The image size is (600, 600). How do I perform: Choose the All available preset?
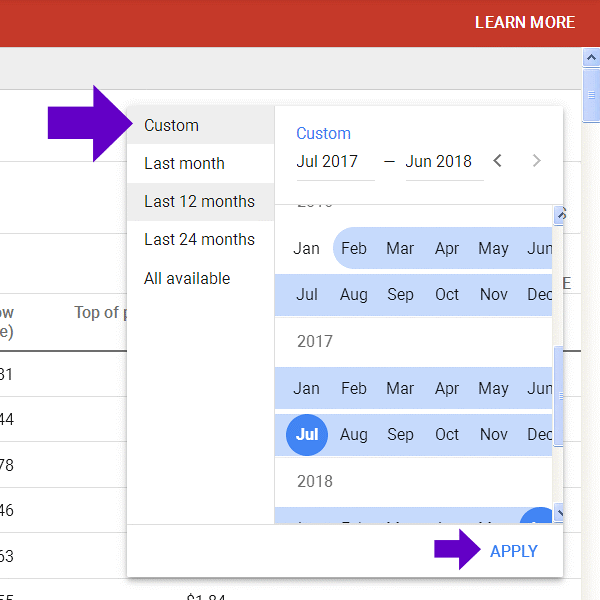[x=187, y=278]
